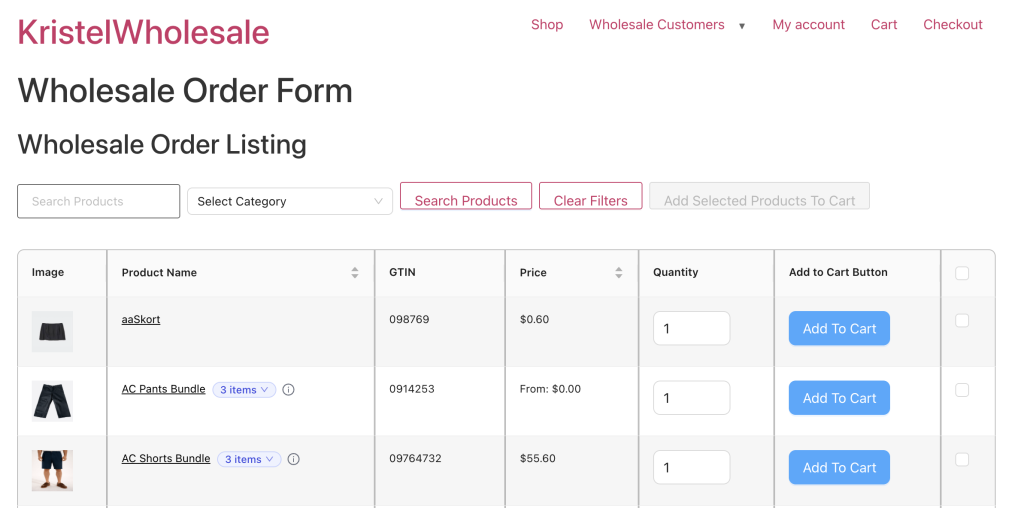Click Add Selected Products To Cart
Screen dimensions: 1024x508
(760, 196)
